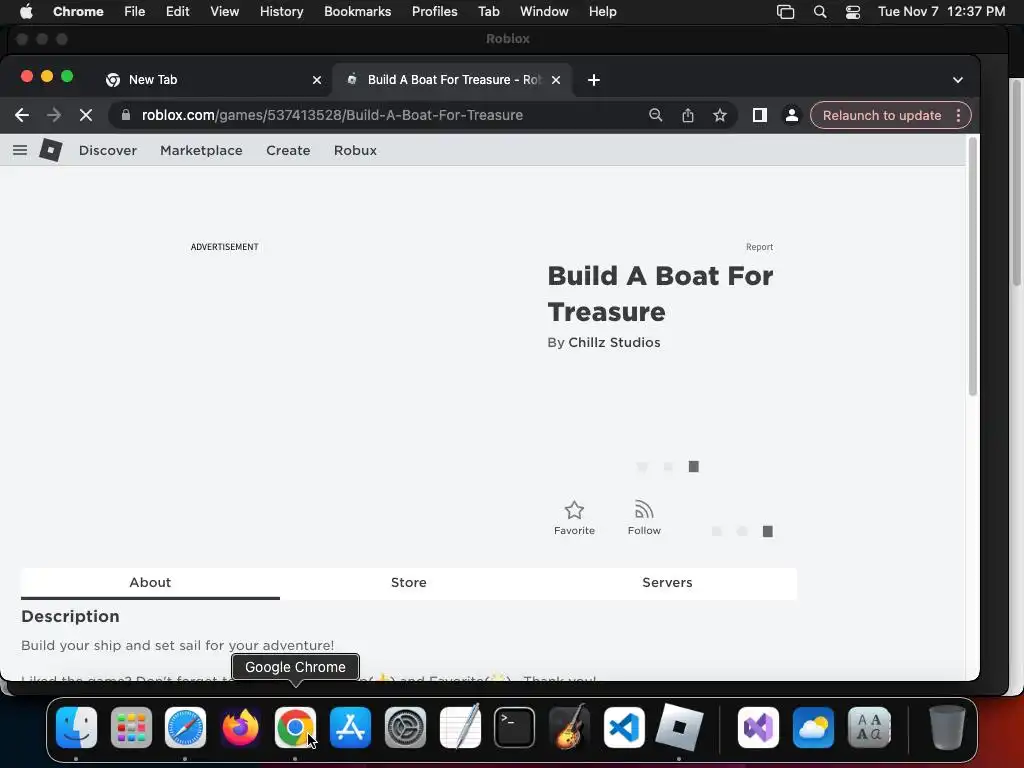This screenshot has height=768, width=1024.
Task: Open the File menu
Action: (x=135, y=12)
